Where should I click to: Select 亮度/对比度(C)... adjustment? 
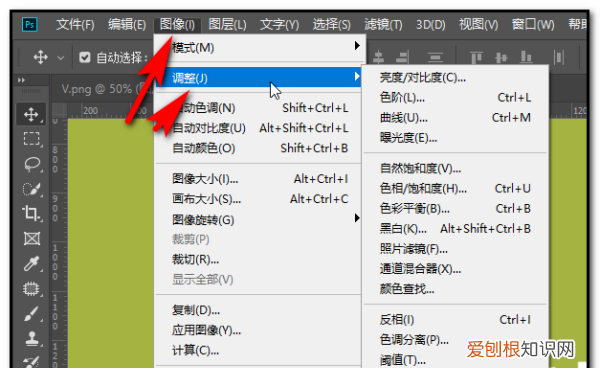pos(455,78)
